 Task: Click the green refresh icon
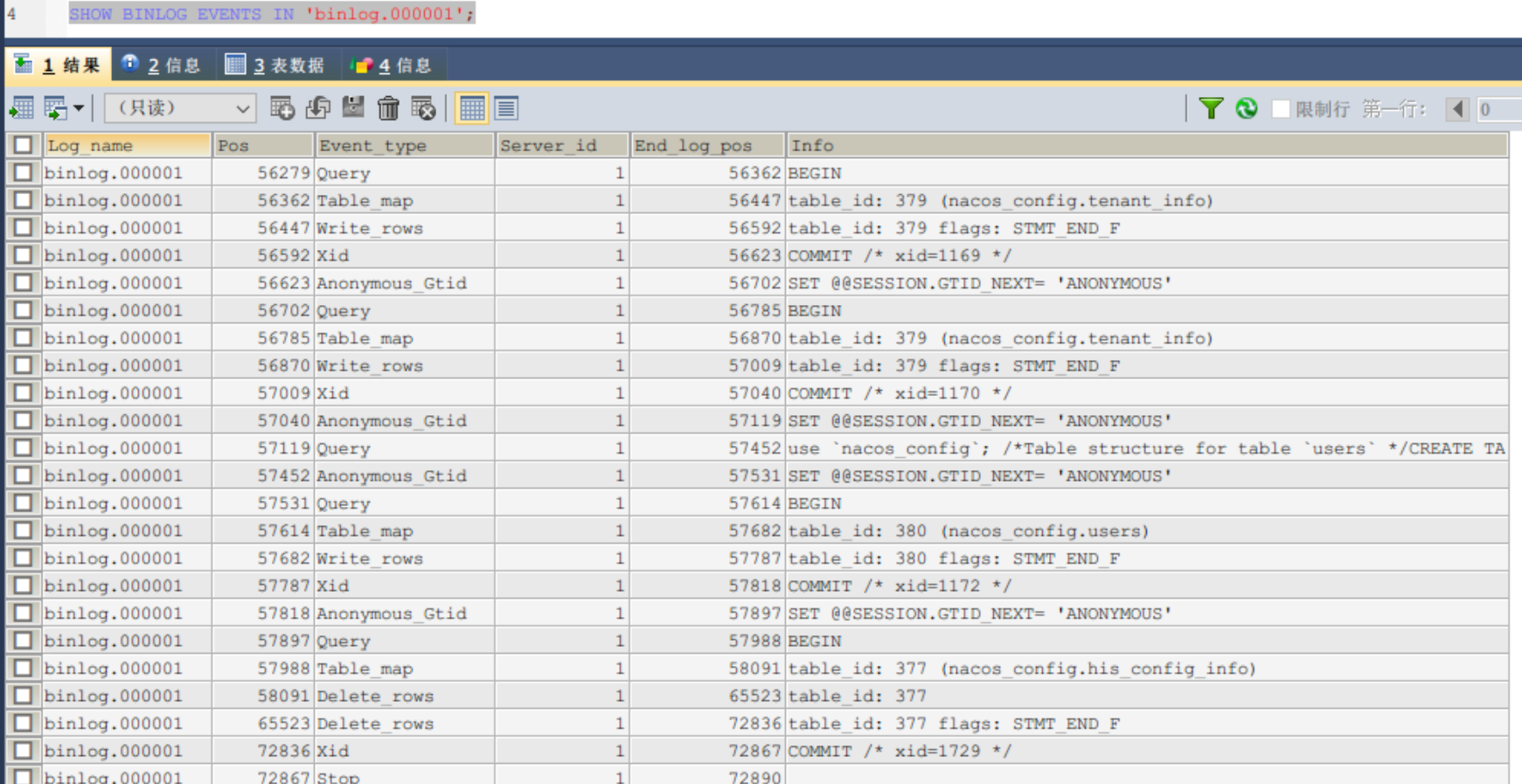pos(1247,108)
